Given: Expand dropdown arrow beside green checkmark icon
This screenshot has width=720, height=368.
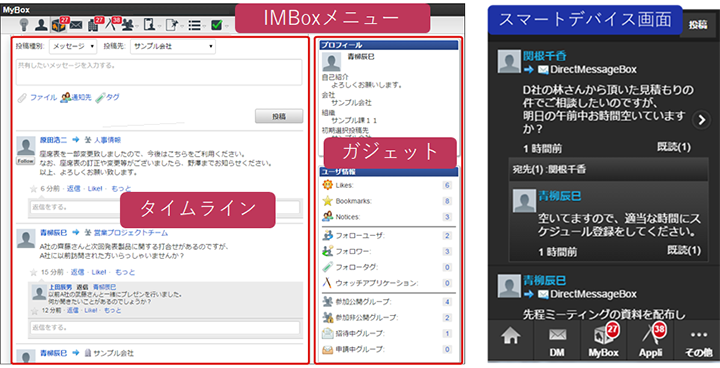Looking at the screenshot, I should [226, 26].
